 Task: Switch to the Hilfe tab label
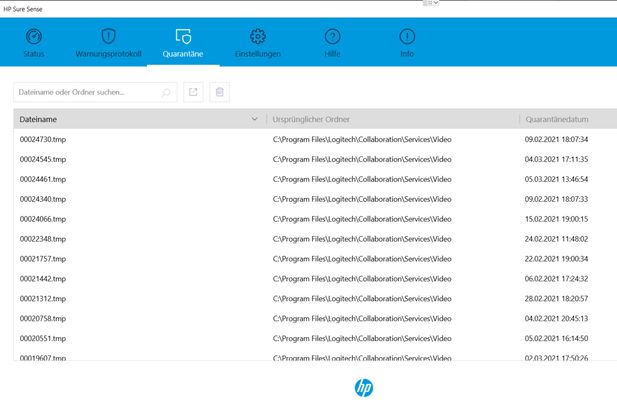pyautogui.click(x=333, y=54)
